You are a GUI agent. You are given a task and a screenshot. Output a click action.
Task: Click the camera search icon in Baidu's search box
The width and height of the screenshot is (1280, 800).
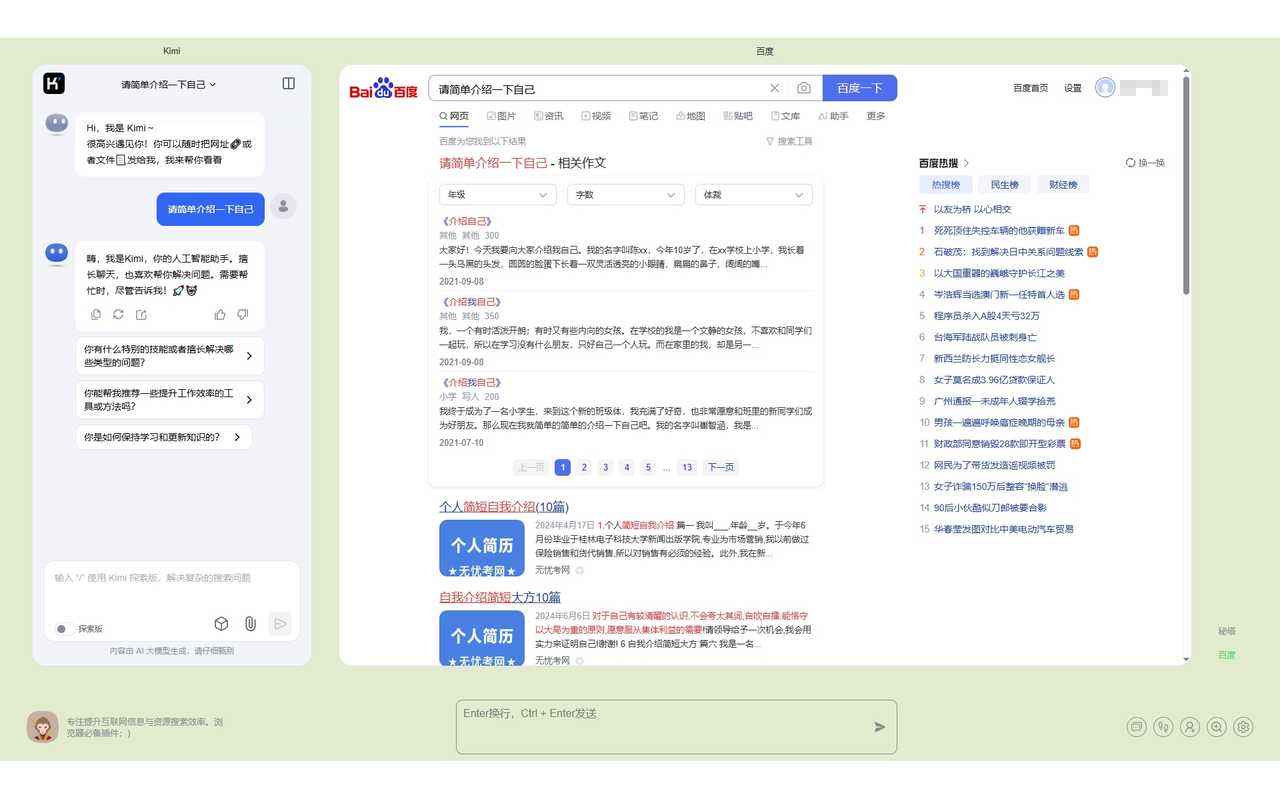(x=804, y=88)
